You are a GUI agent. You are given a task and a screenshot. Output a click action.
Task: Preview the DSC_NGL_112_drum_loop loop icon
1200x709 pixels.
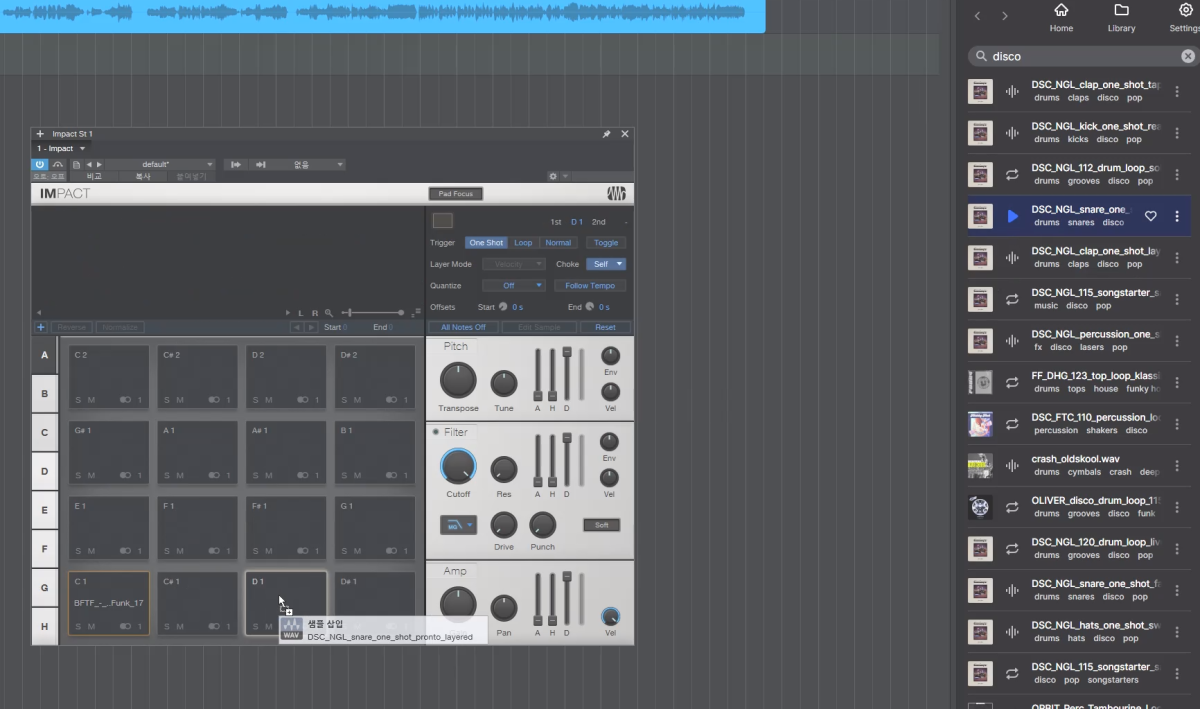1013,175
